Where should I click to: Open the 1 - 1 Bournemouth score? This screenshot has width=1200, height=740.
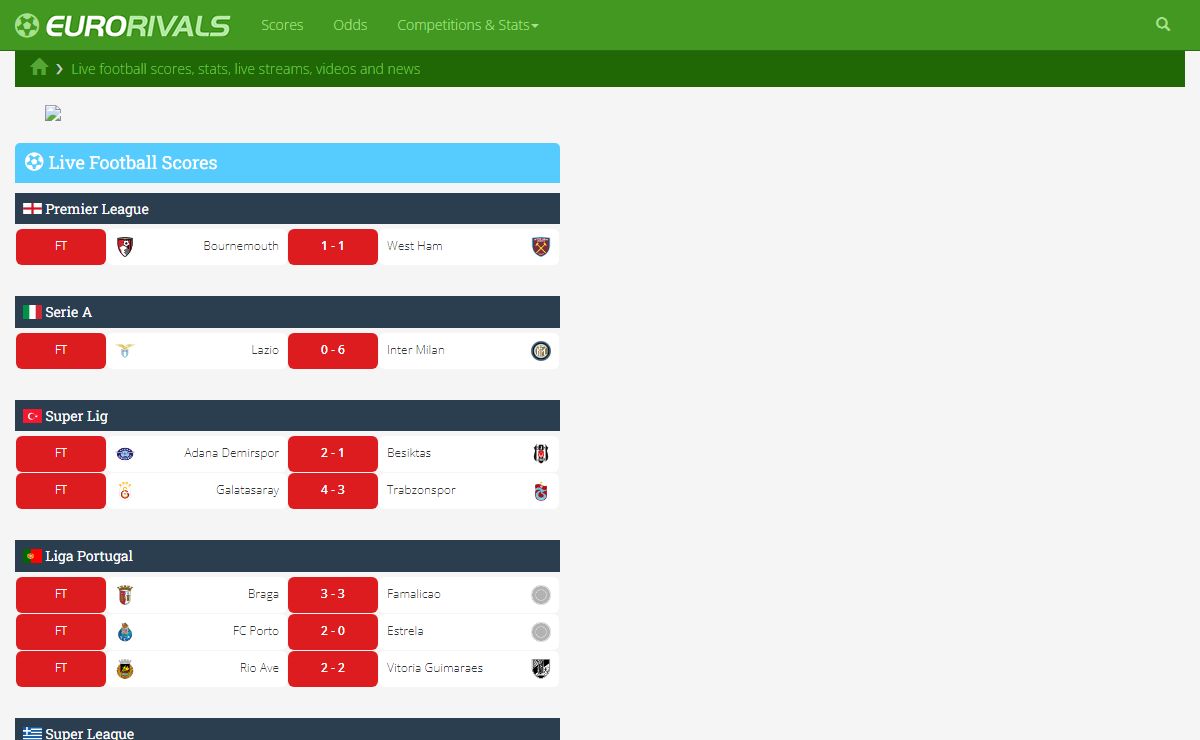tap(333, 247)
